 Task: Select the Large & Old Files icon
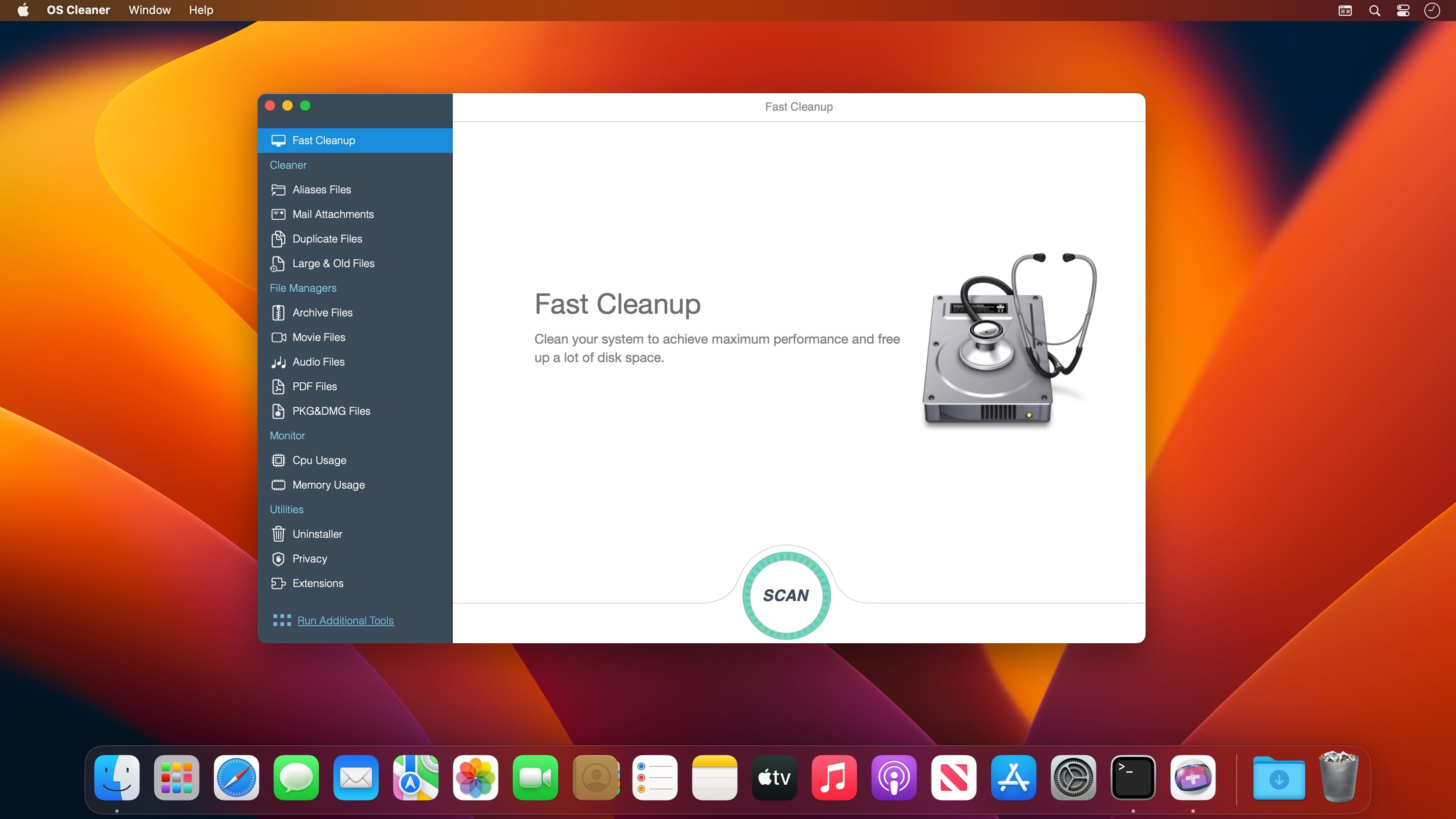278,264
